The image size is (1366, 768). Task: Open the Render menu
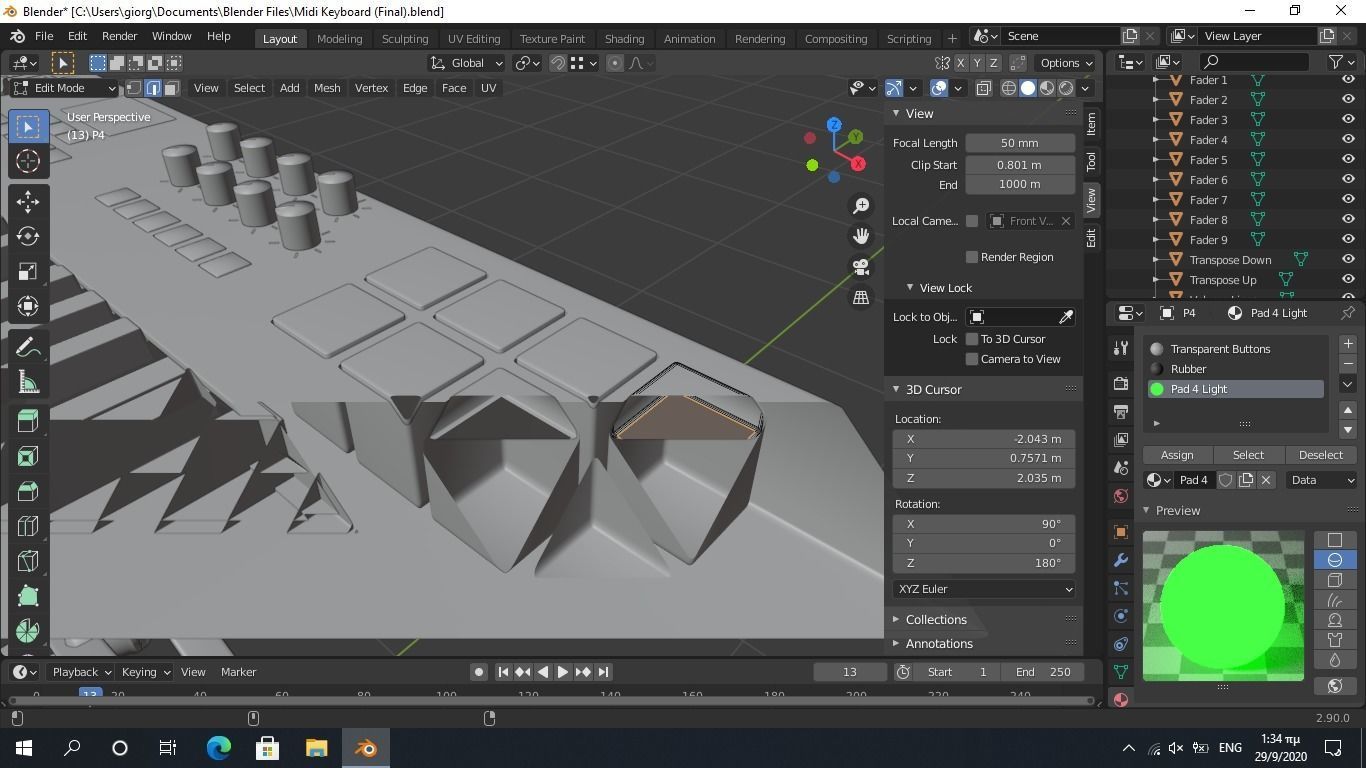click(119, 36)
